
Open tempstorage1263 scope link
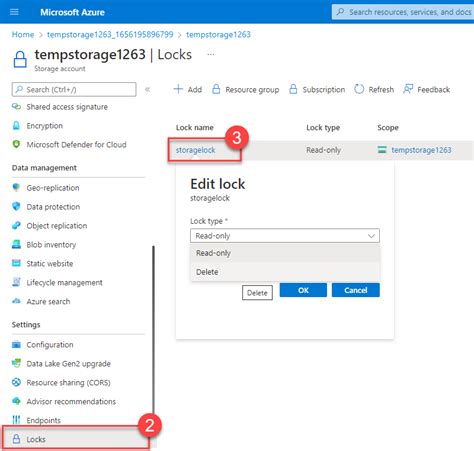[421, 150]
